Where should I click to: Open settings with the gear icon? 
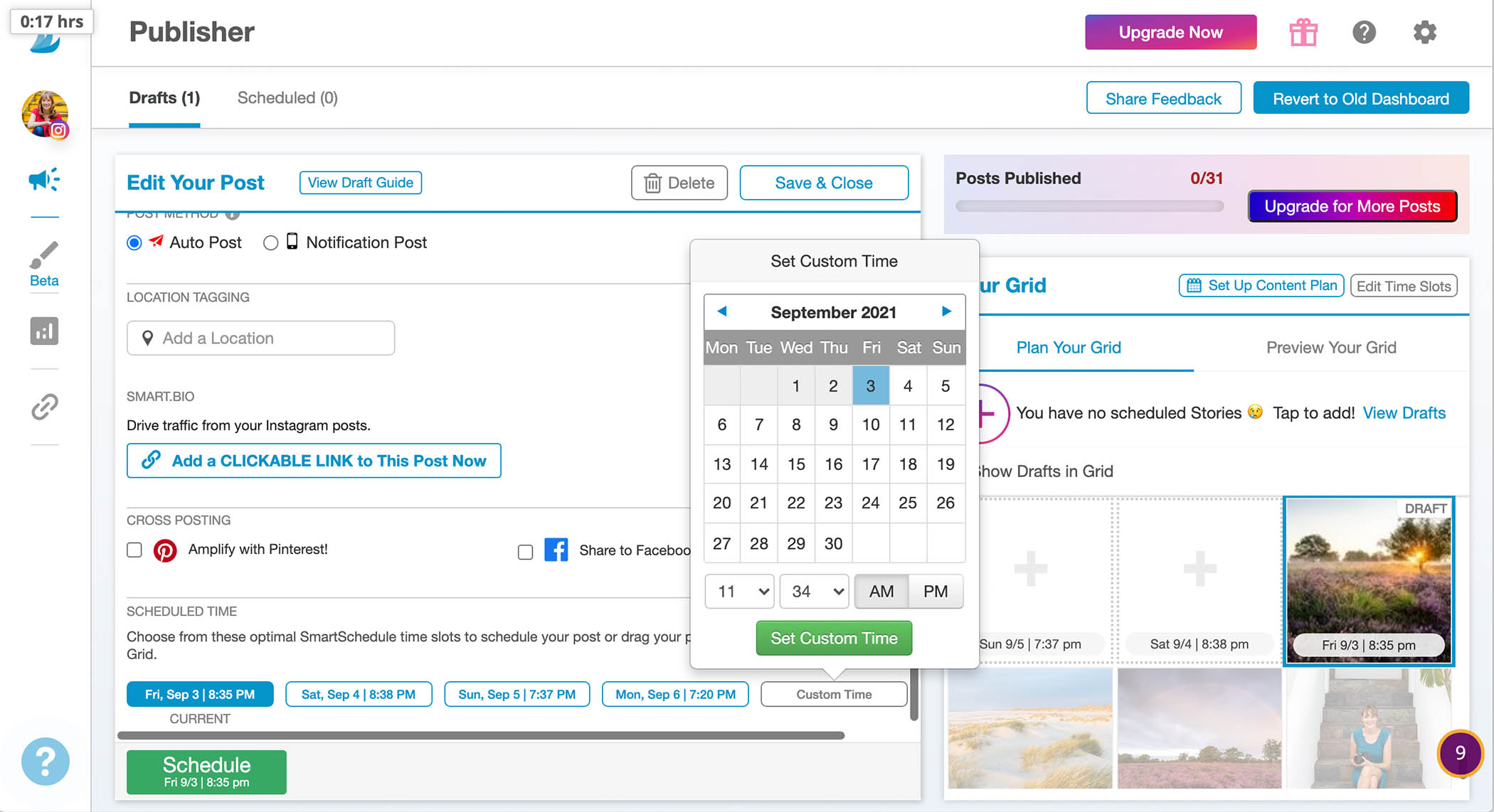[x=1424, y=32]
